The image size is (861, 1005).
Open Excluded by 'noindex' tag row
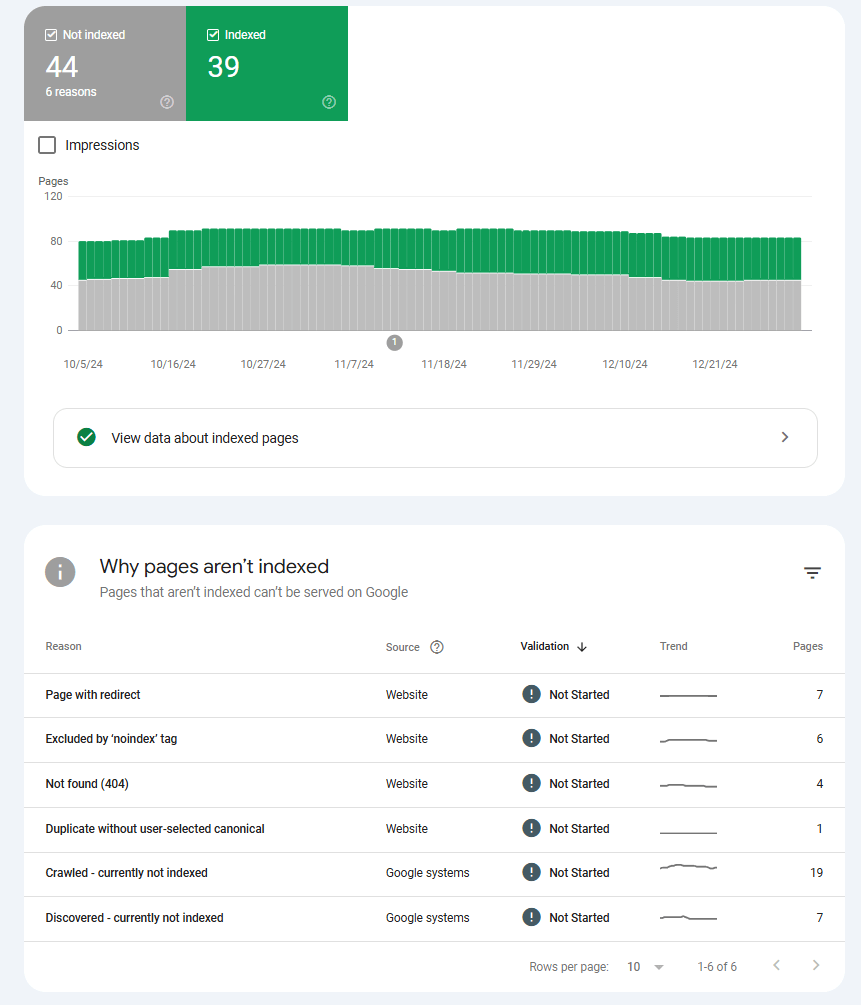[x=111, y=739]
